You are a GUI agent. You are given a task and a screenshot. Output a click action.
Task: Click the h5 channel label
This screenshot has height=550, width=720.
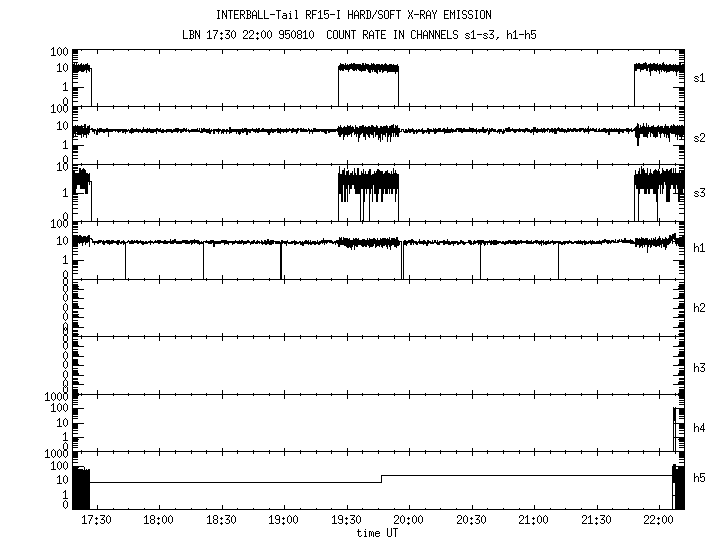pyautogui.click(x=699, y=478)
